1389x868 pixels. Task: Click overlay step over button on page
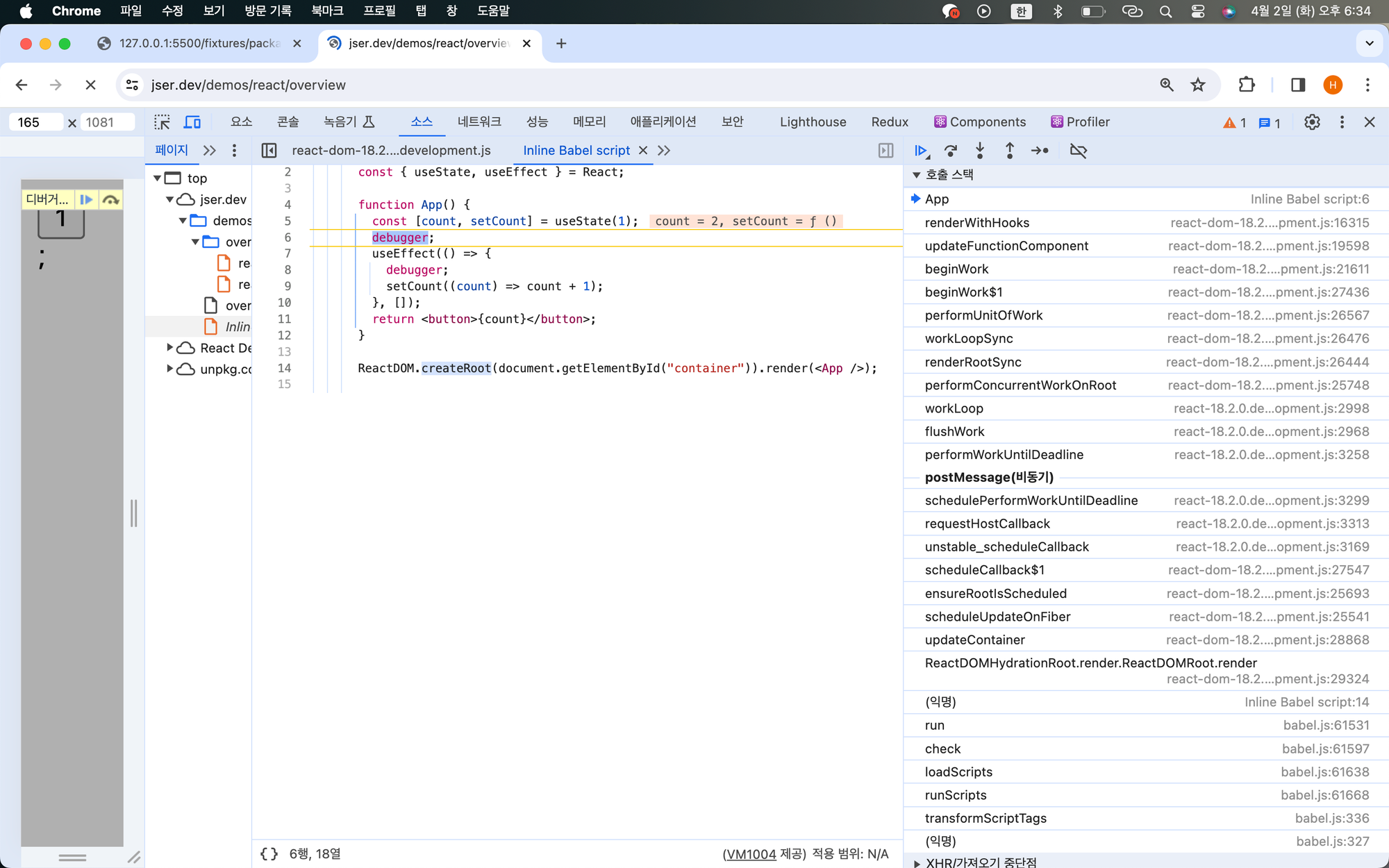point(110,200)
